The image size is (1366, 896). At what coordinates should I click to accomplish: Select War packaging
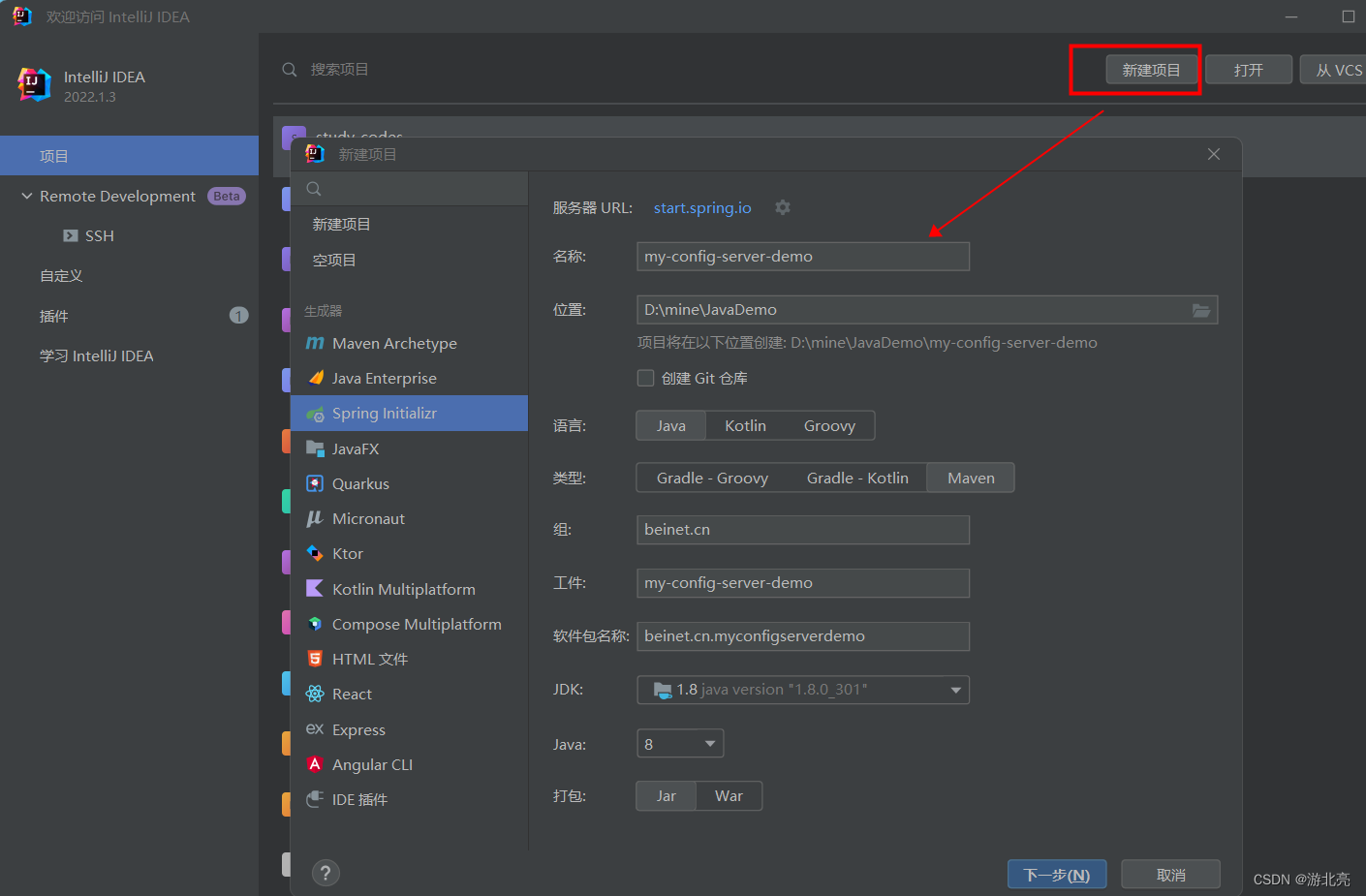(729, 795)
